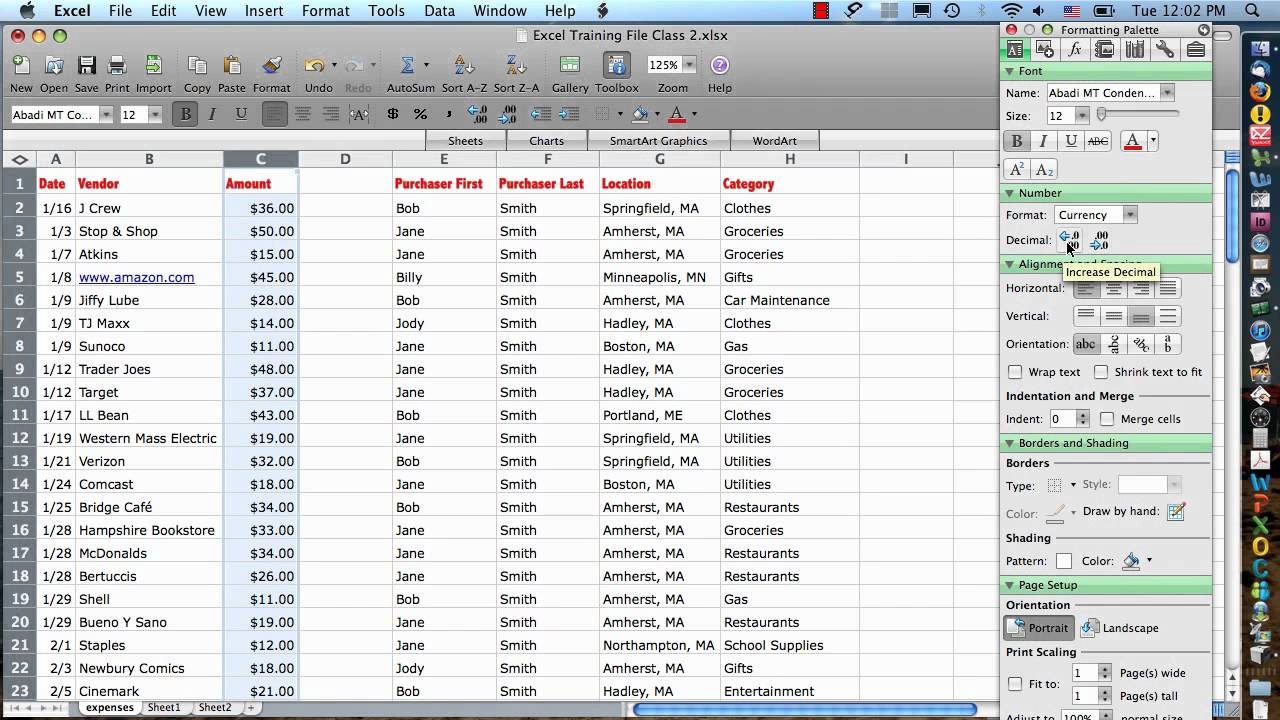This screenshot has width=1280, height=720.
Task: Click the shading Pattern swatch
Action: (1064, 561)
